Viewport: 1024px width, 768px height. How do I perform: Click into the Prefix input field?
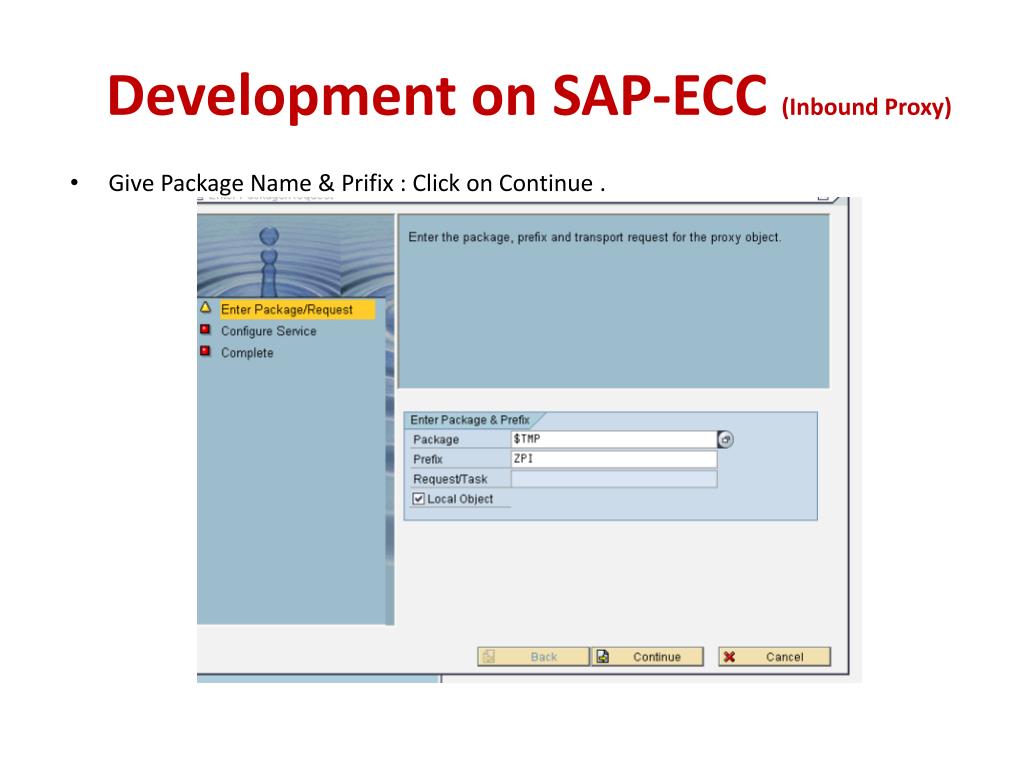[x=613, y=459]
